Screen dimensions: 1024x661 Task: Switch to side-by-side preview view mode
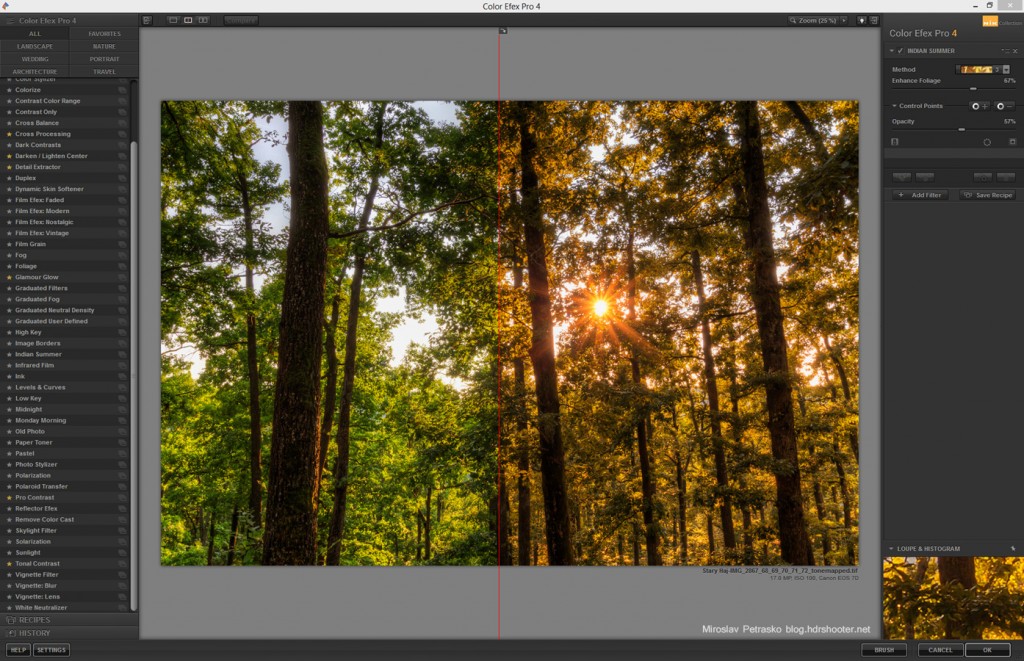click(x=203, y=20)
